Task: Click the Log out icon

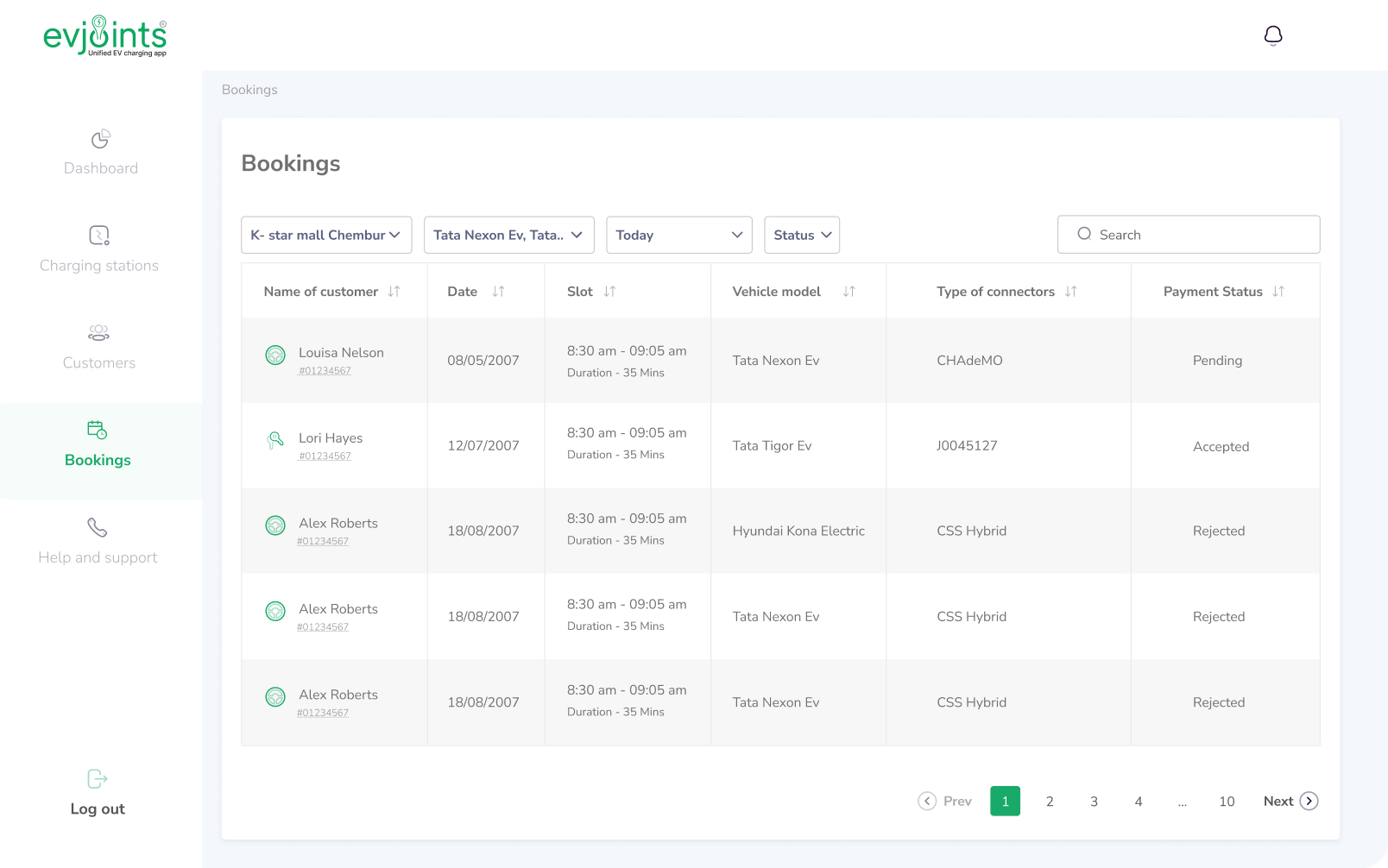Action: [x=98, y=779]
